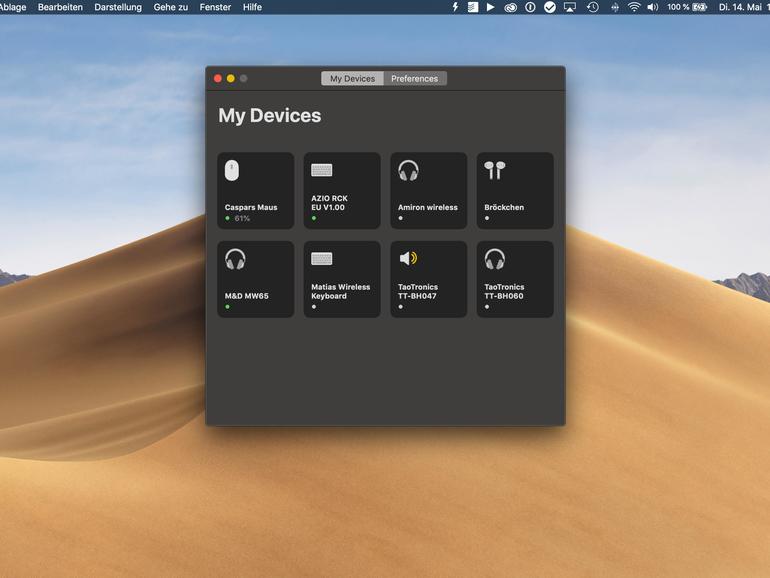Close the window with the red button
Viewport: 770px width, 578px height.
click(x=218, y=79)
